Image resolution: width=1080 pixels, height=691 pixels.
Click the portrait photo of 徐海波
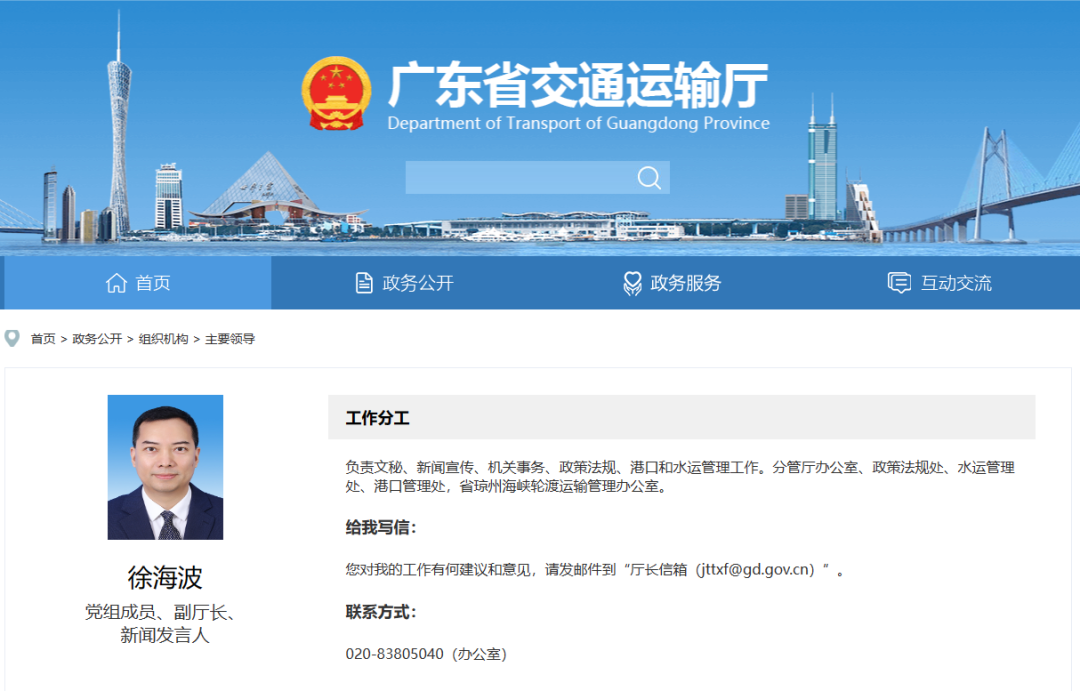(x=165, y=467)
